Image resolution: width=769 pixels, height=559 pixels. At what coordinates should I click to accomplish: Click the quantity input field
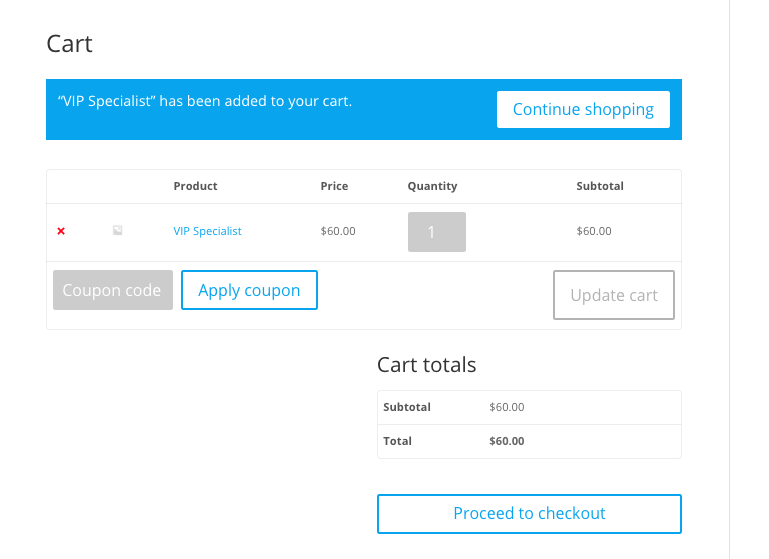[x=436, y=232]
